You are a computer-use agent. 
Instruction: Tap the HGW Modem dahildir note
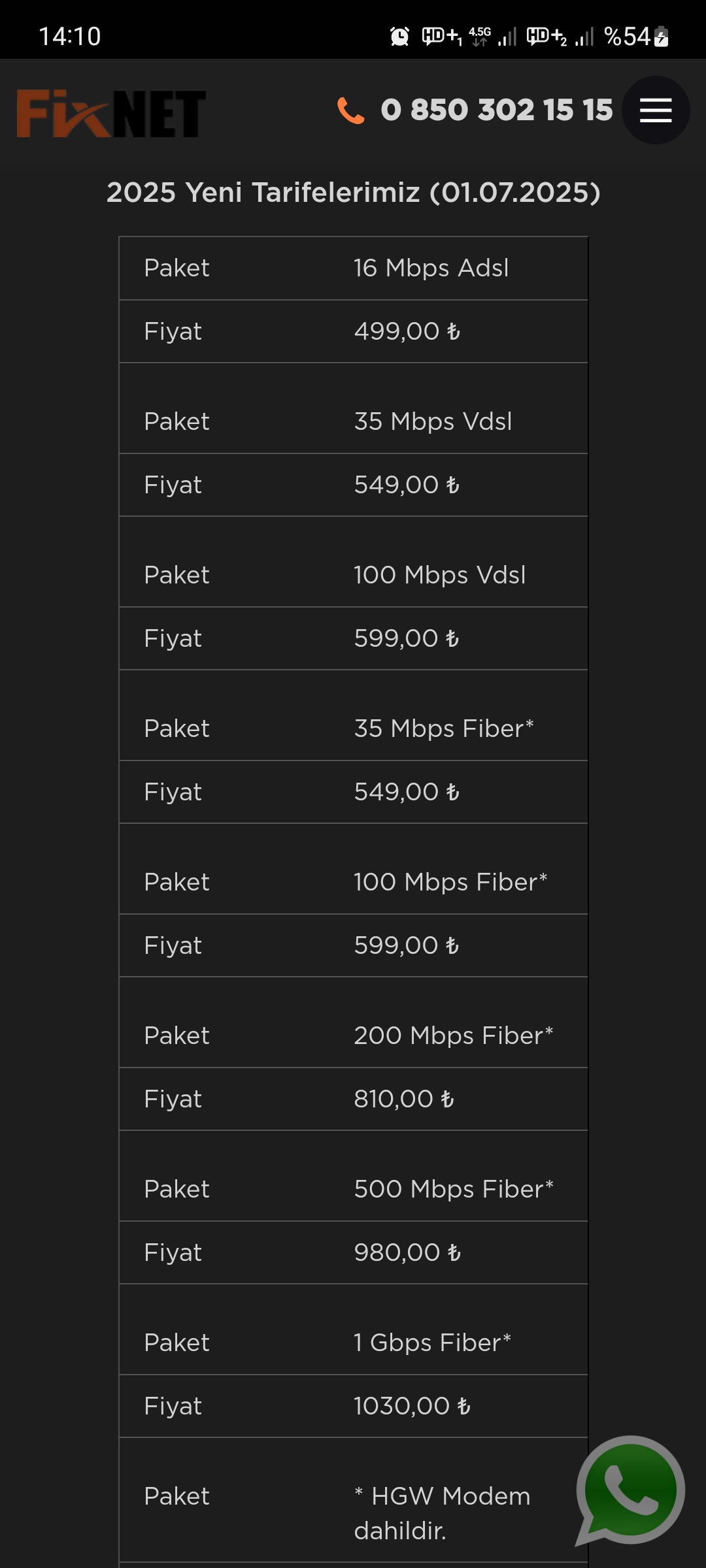[x=442, y=1513]
